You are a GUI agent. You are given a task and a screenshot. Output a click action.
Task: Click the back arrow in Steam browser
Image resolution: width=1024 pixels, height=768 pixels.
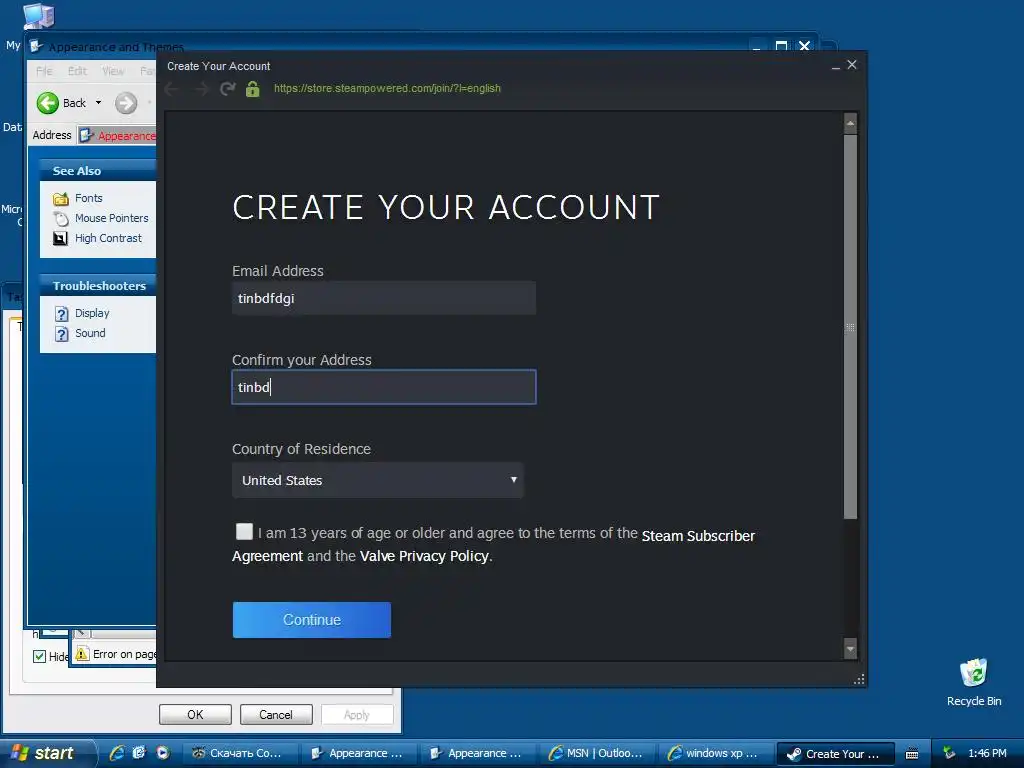[x=172, y=89]
